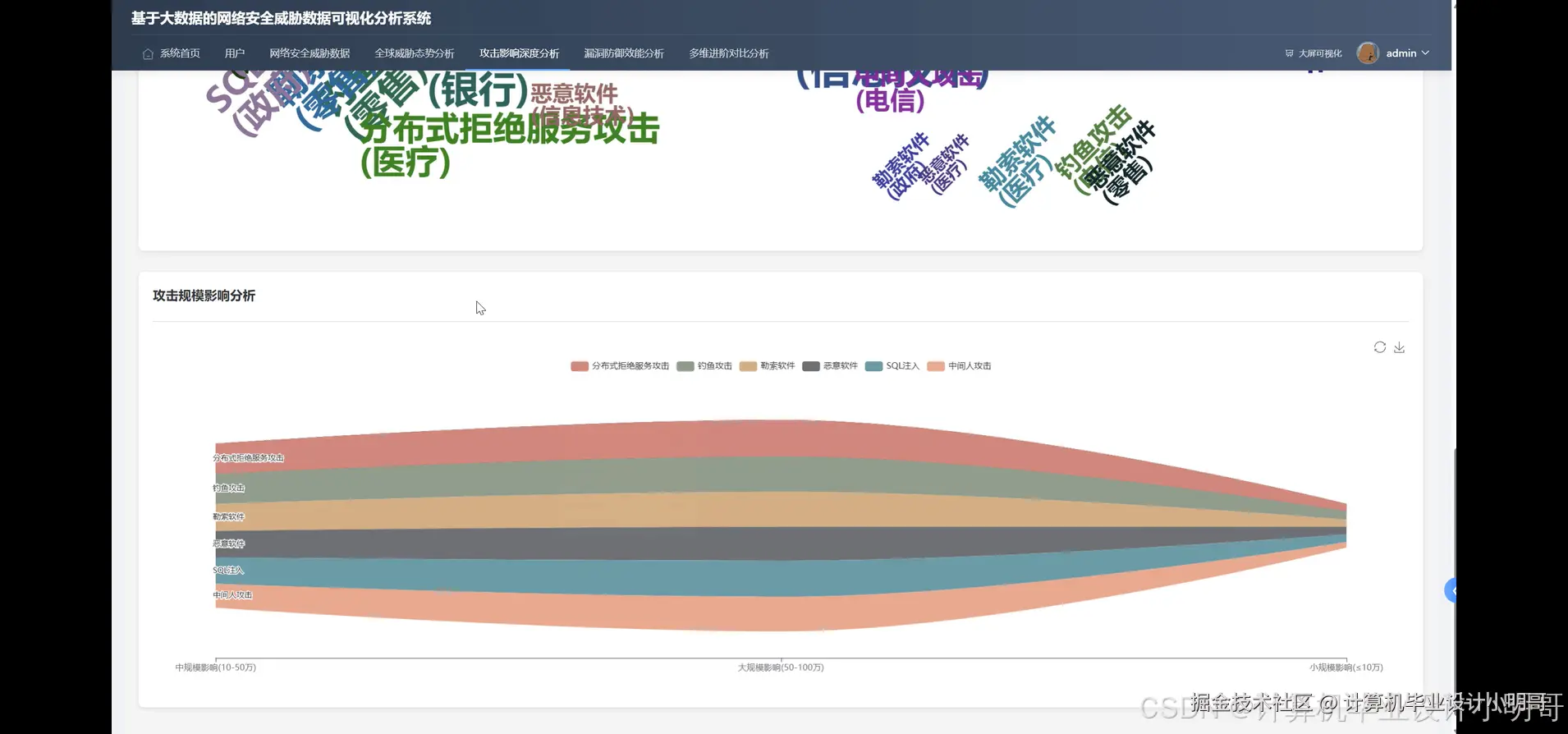
Task: Click the dark grey 恶意软件 stream band
Action: point(780,544)
